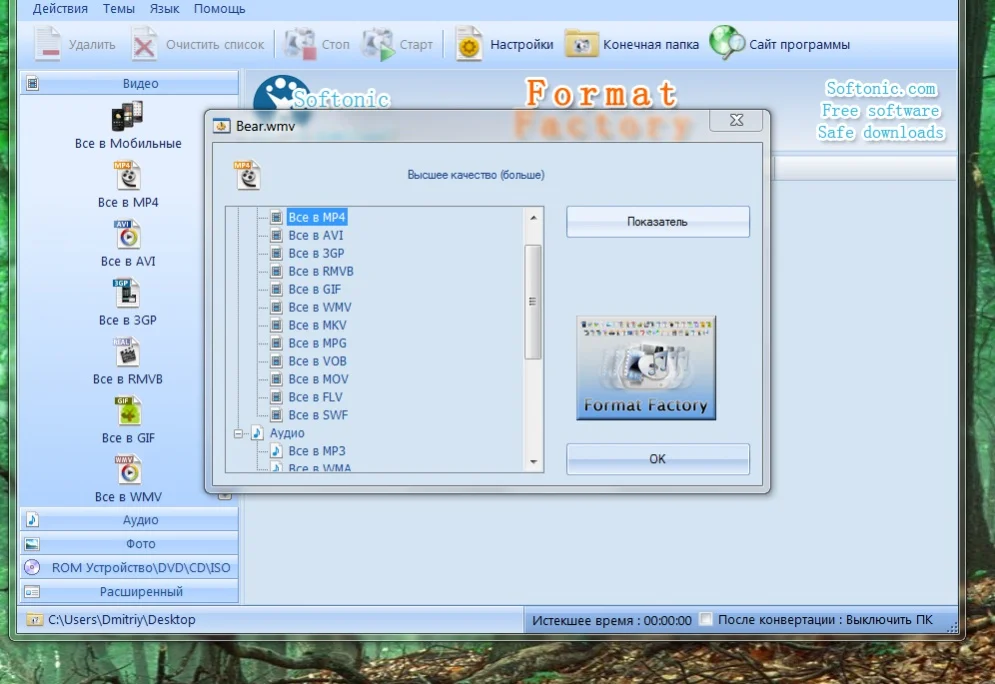The width and height of the screenshot is (995, 684).
Task: Select the Все в 3GP sidebar icon
Action: (x=128, y=293)
